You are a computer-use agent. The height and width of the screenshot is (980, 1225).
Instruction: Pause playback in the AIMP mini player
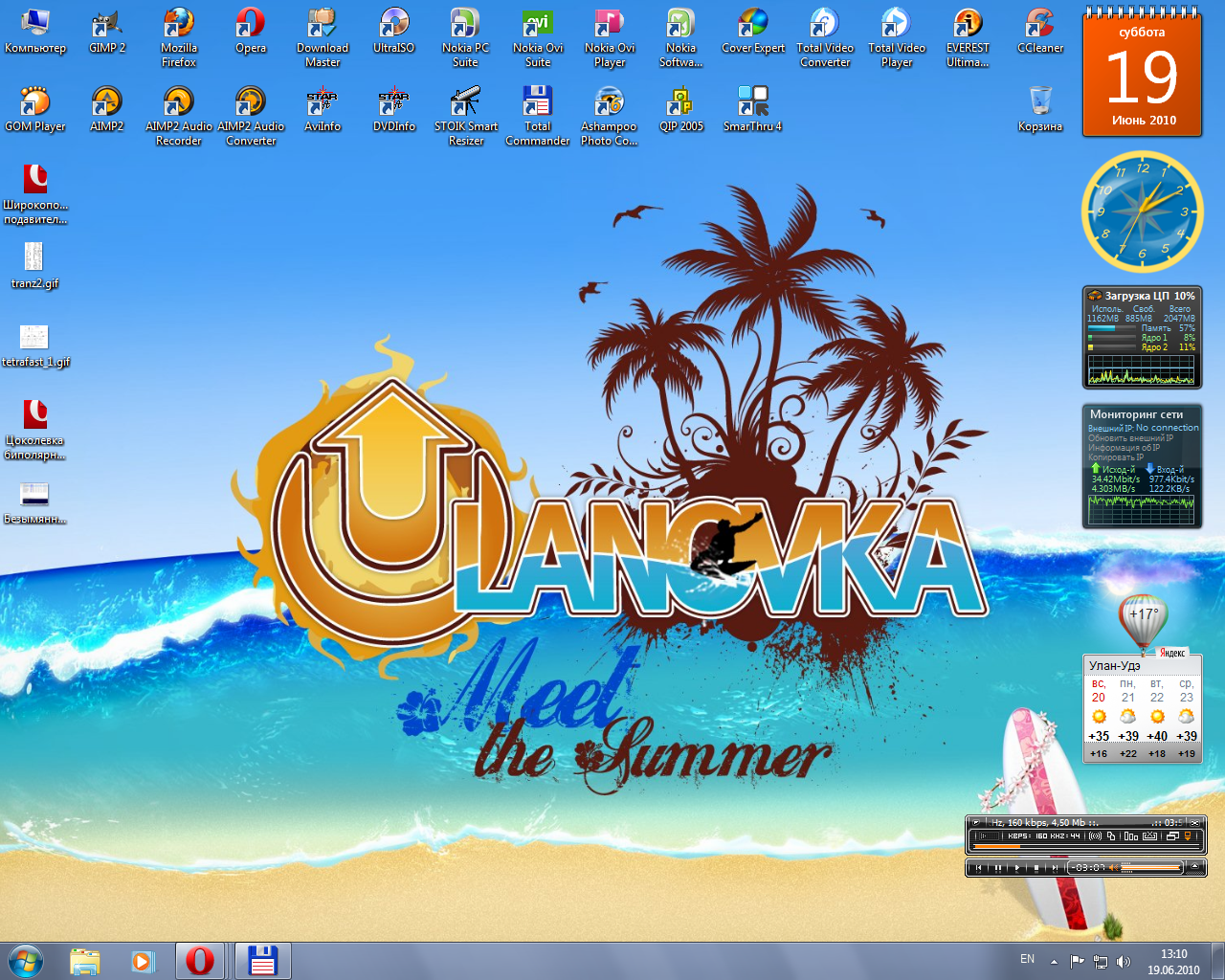[x=998, y=868]
